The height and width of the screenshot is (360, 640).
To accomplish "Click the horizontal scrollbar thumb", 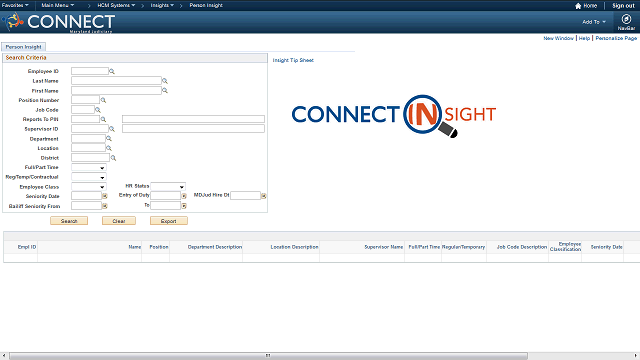I will [x=268, y=356].
